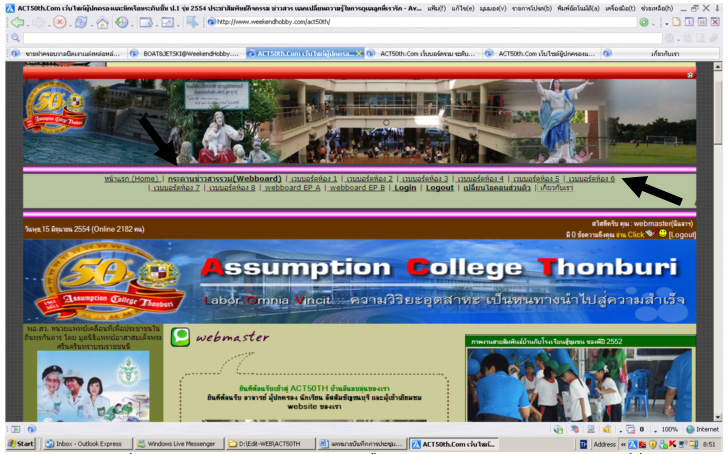Click the Logout link in site menu
The height and width of the screenshot is (454, 728).
click(439, 188)
